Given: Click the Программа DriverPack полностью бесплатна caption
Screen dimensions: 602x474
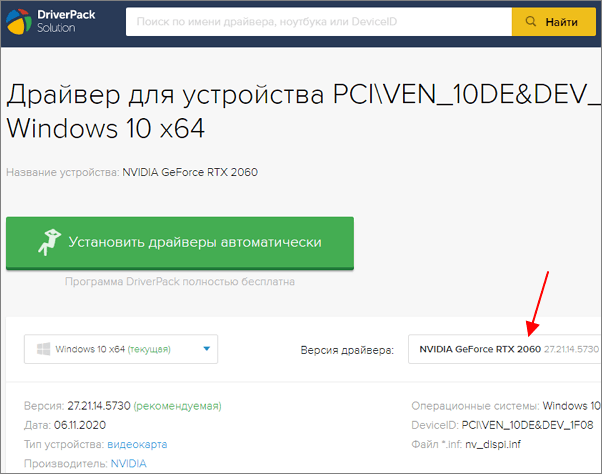Looking at the screenshot, I should 180,282.
